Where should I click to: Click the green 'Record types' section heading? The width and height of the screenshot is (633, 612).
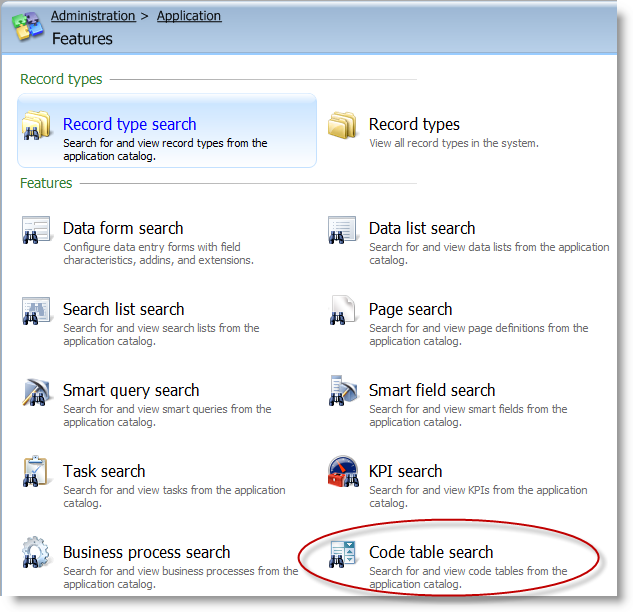pyautogui.click(x=61, y=79)
